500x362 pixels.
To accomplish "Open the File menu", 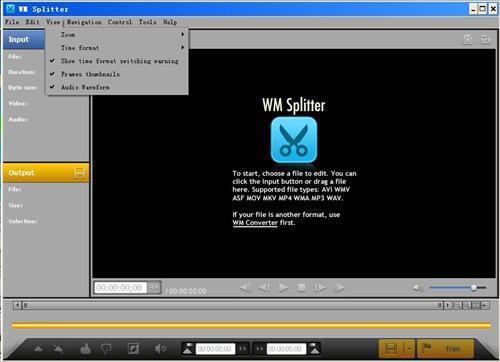I will coord(12,22).
